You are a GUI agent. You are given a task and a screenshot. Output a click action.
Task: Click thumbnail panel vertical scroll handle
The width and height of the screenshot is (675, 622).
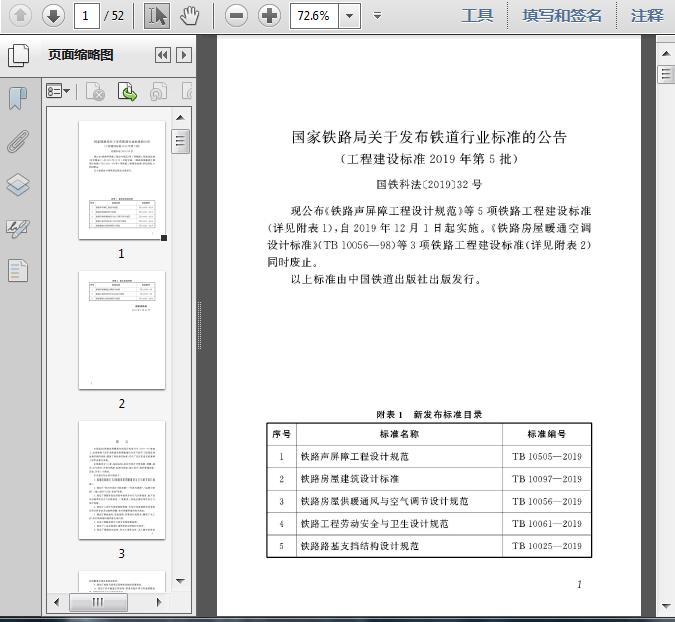click(x=180, y=141)
